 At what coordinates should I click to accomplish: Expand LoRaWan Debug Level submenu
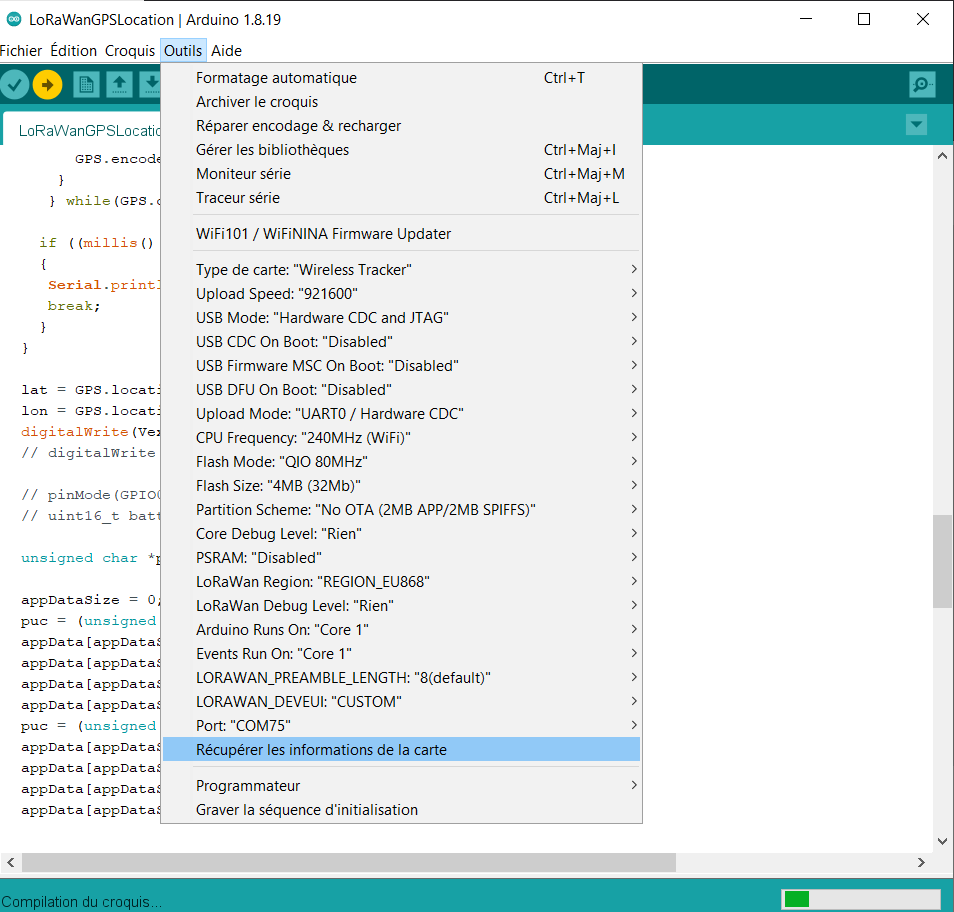(401, 606)
